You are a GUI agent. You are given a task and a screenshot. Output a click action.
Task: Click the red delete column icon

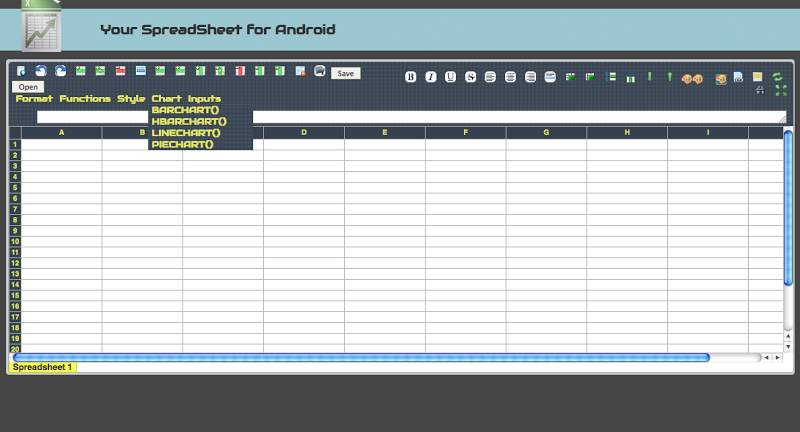tap(240, 71)
